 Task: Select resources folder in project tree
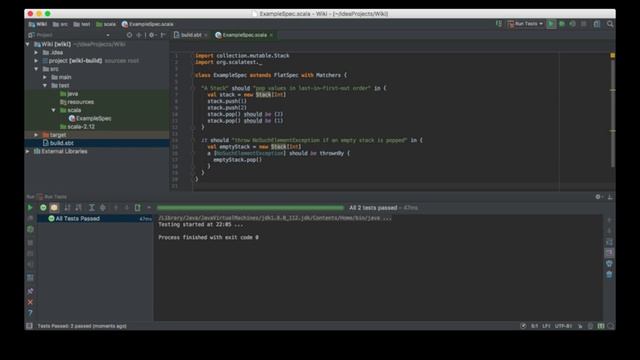pos(77,102)
